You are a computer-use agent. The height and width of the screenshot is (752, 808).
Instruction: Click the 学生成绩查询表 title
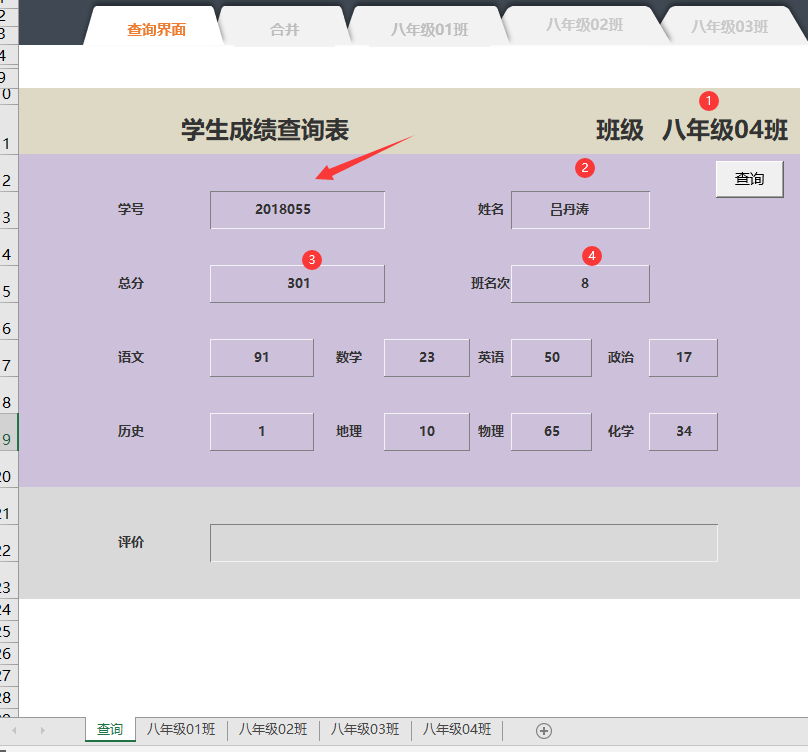point(265,130)
